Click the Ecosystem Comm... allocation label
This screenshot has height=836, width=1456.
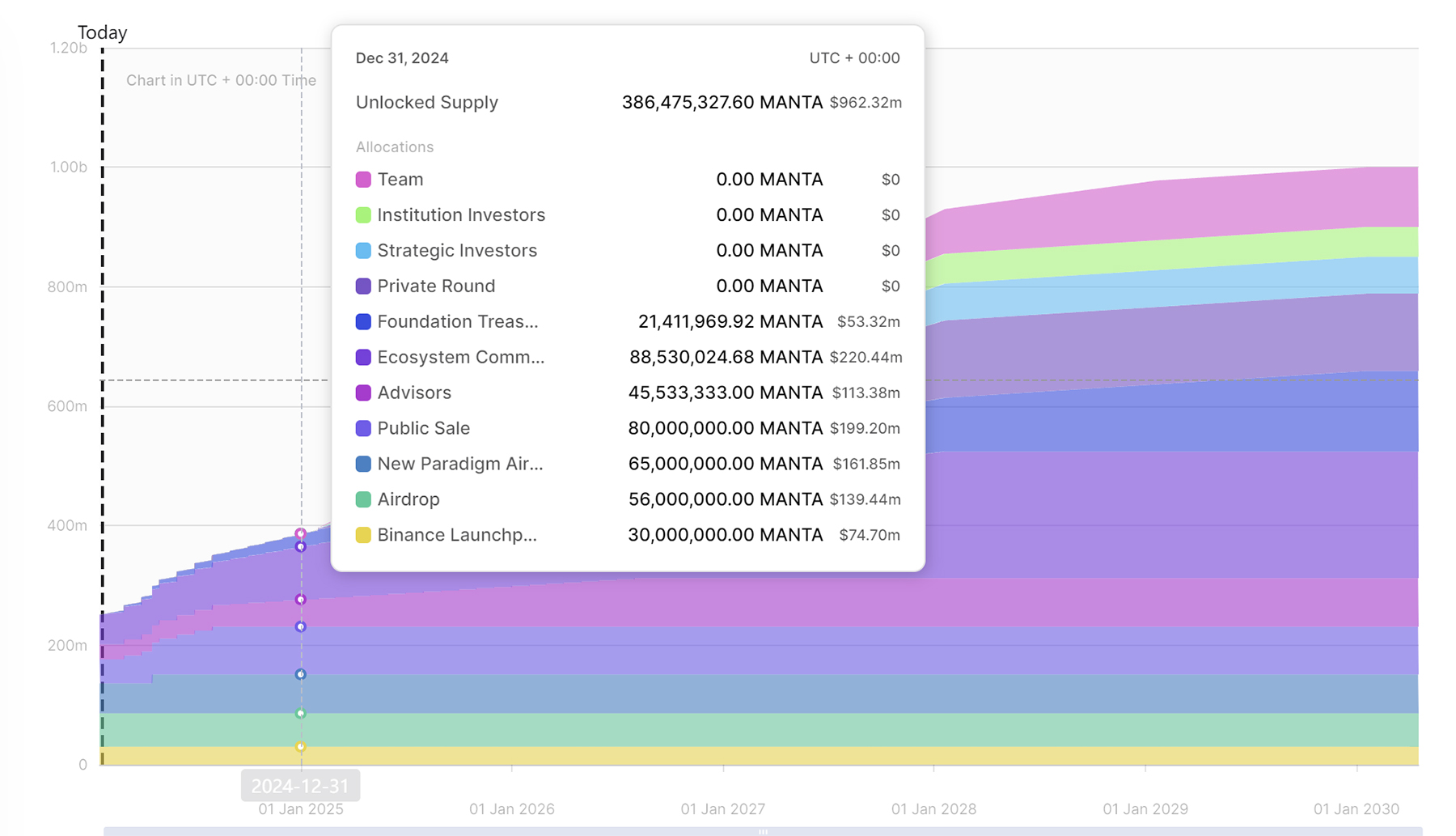click(x=460, y=357)
